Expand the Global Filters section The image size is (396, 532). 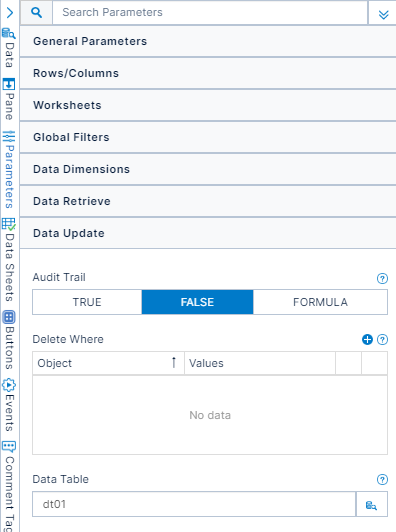[208, 137]
